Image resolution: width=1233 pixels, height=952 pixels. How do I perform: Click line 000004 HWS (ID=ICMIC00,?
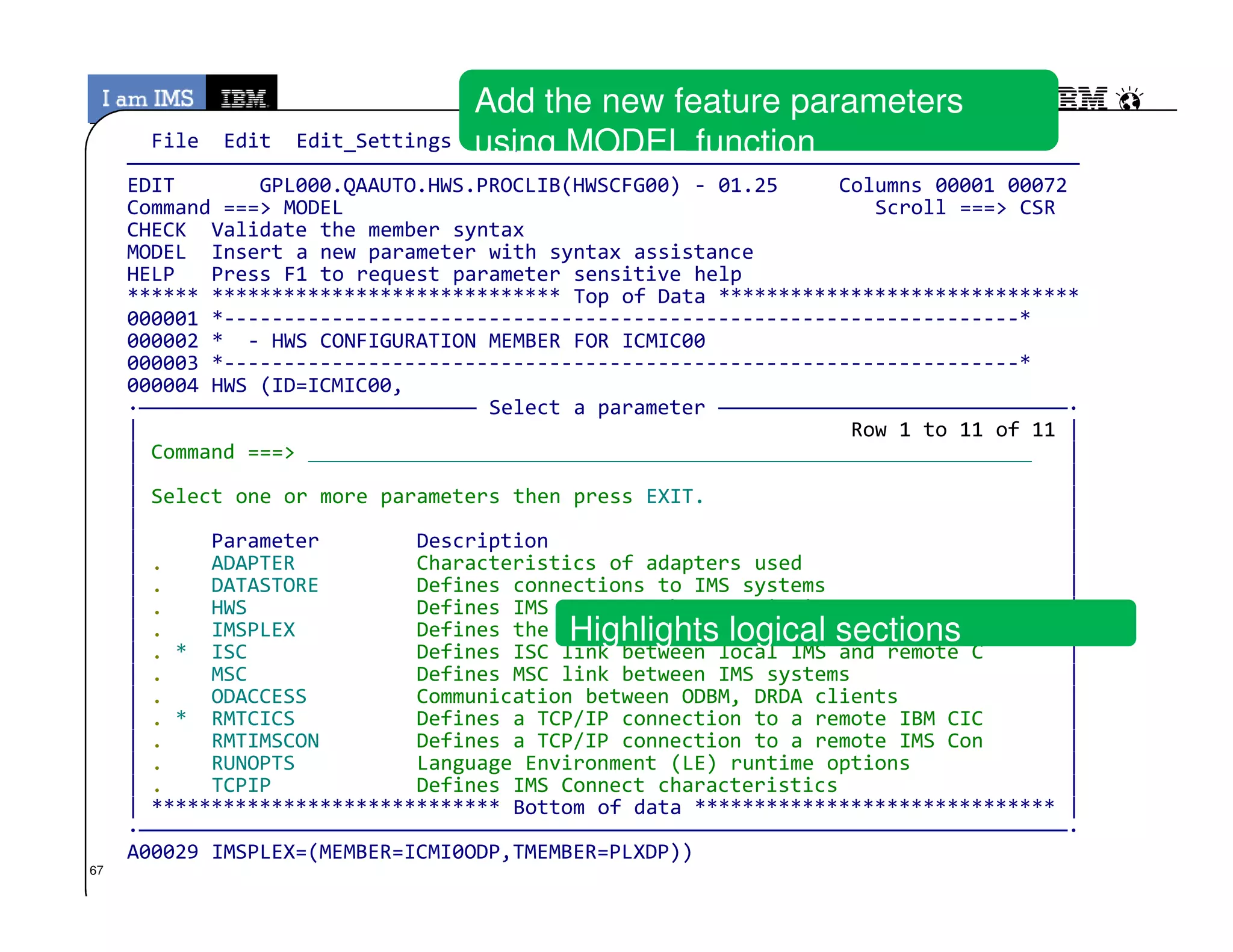tap(264, 386)
